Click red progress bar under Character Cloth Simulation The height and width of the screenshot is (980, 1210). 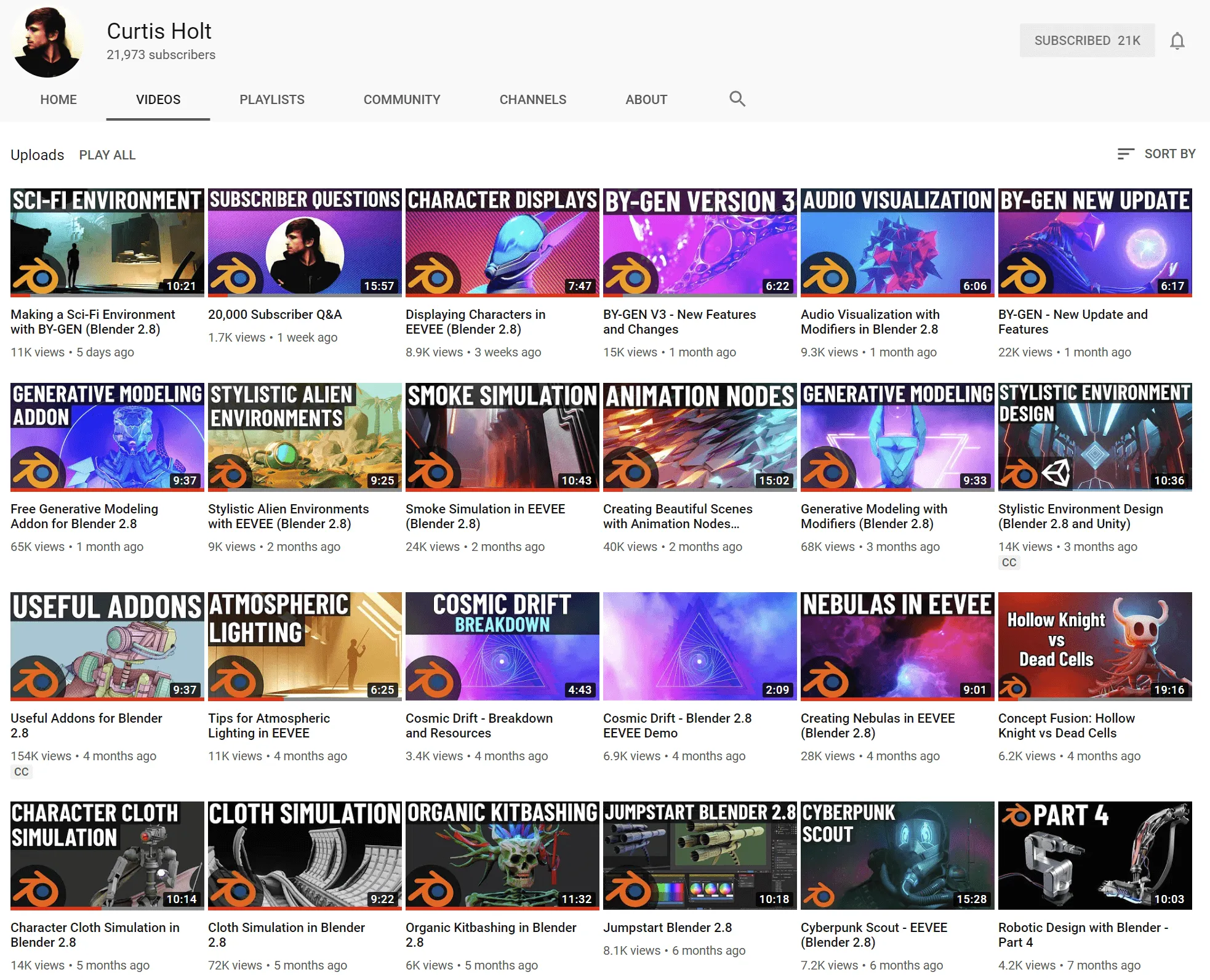pos(55,908)
